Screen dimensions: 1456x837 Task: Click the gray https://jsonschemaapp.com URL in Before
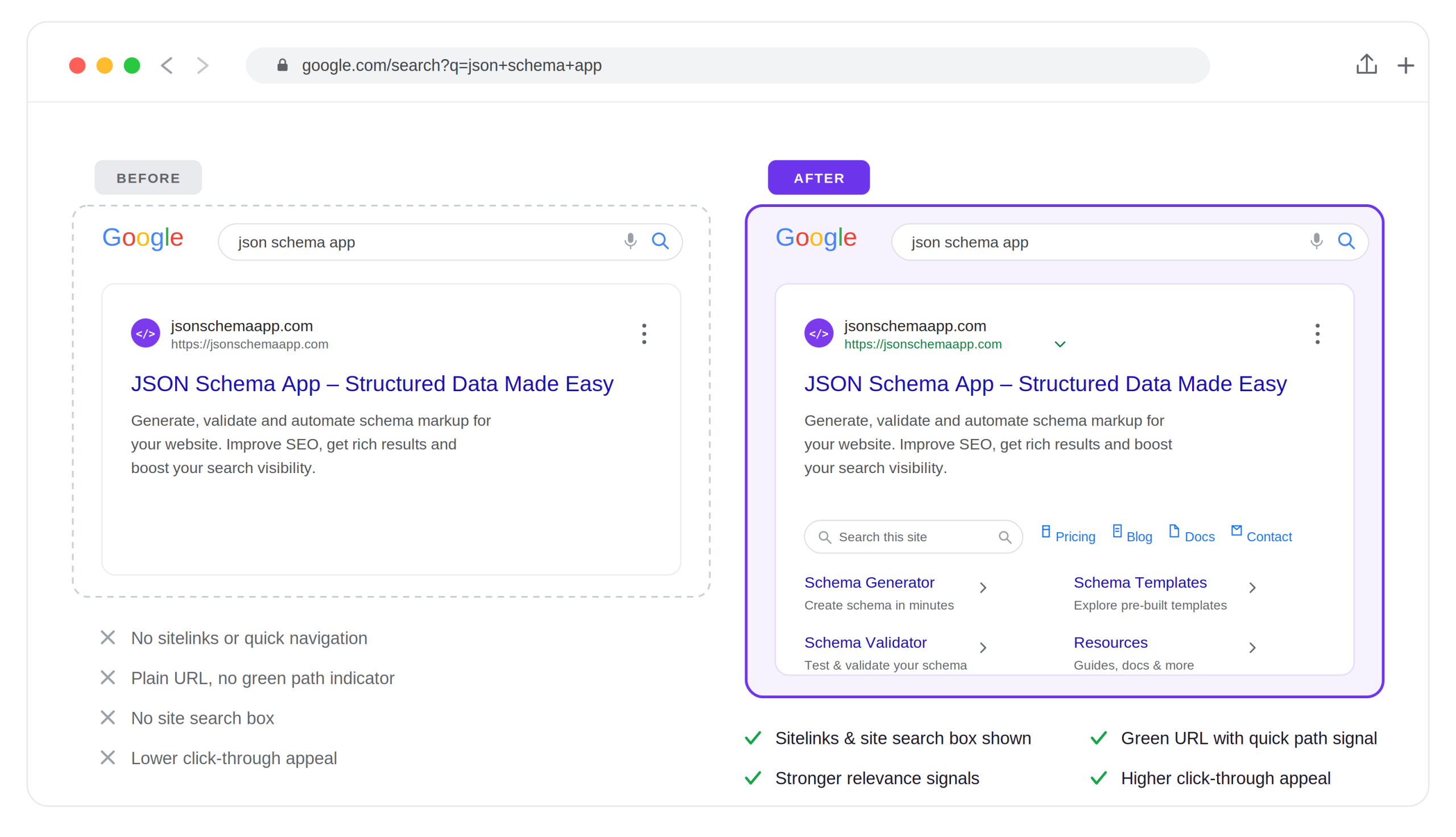[x=250, y=345]
